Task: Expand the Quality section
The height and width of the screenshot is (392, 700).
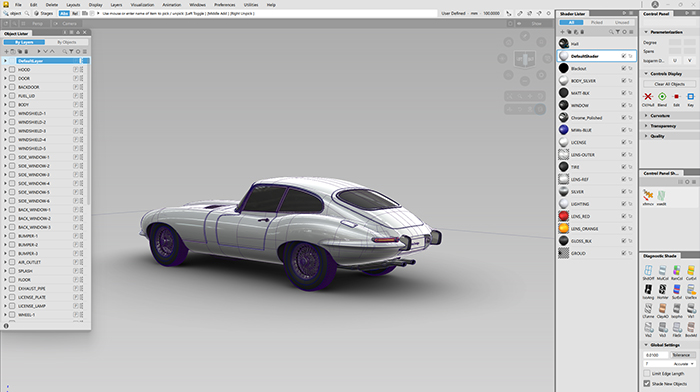Action: point(646,136)
